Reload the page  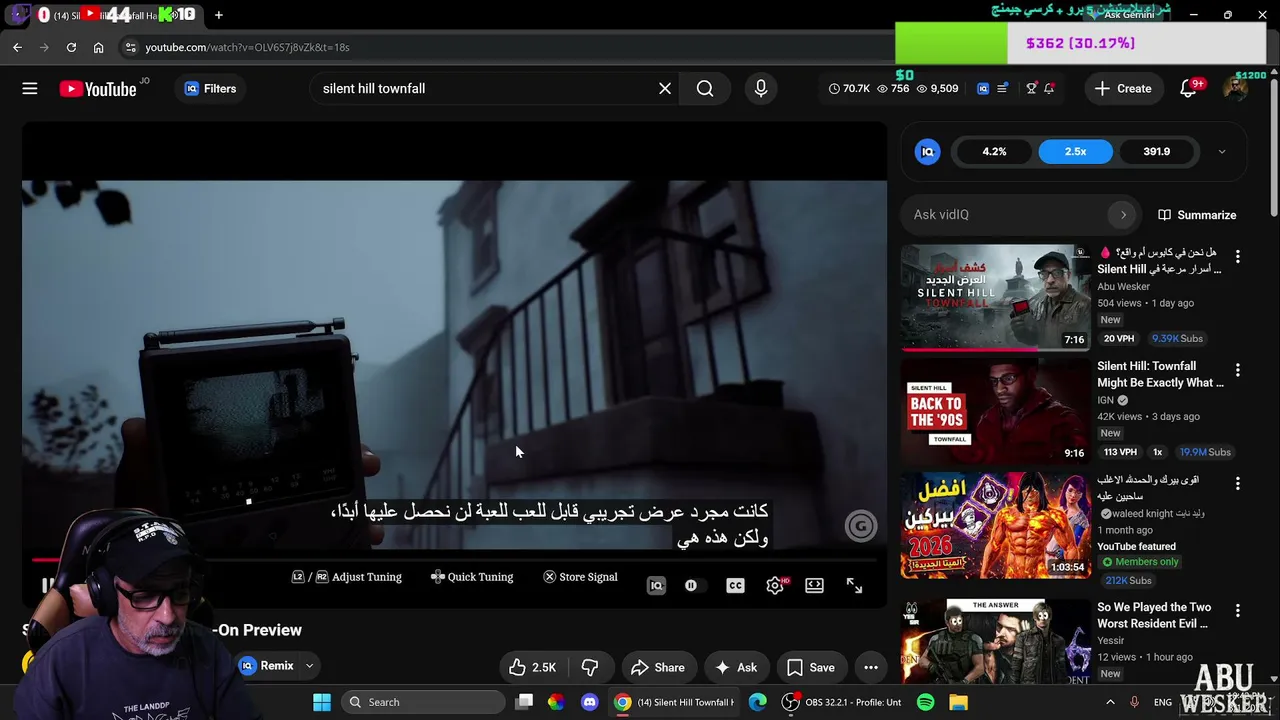coord(71,47)
